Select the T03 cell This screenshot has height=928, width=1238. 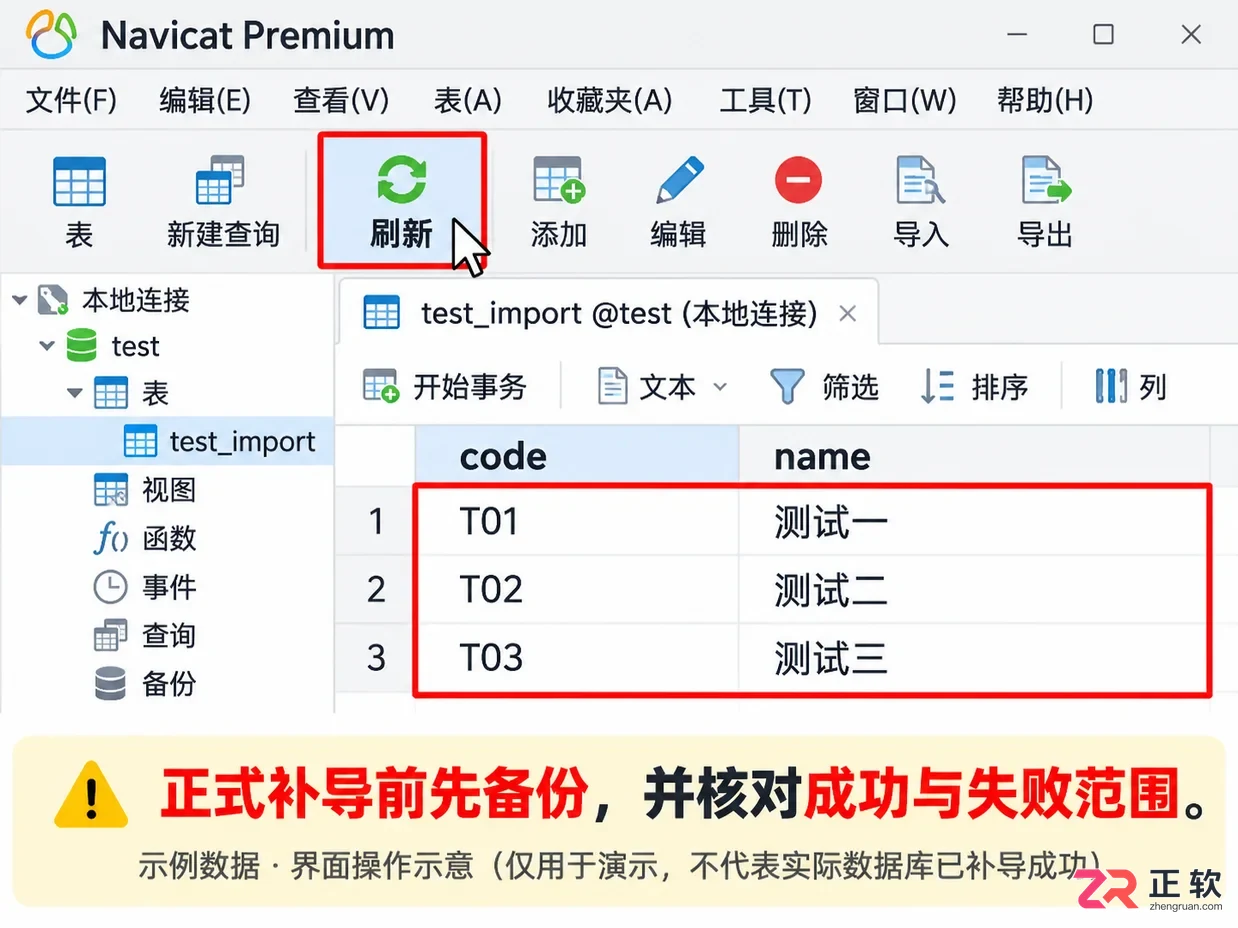577,657
